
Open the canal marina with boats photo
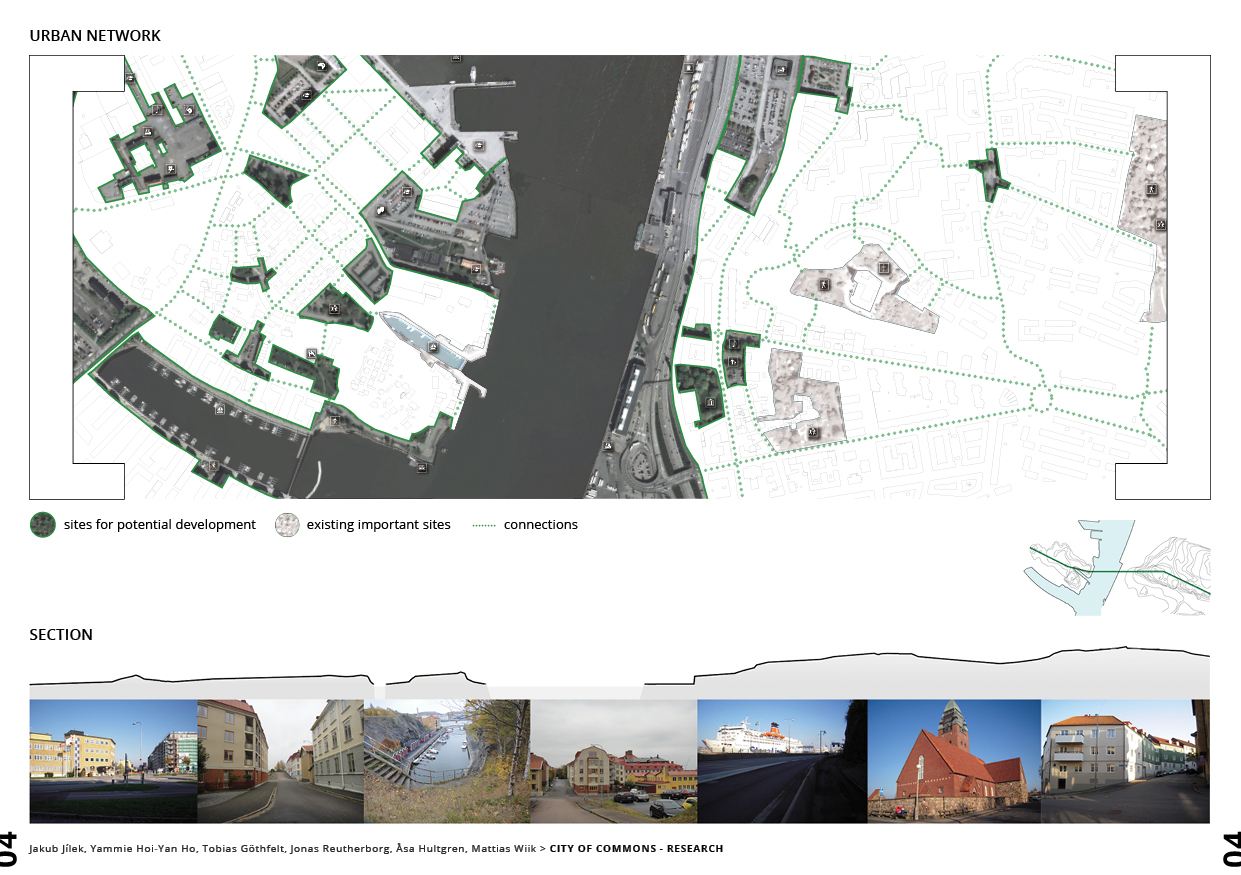coord(447,760)
